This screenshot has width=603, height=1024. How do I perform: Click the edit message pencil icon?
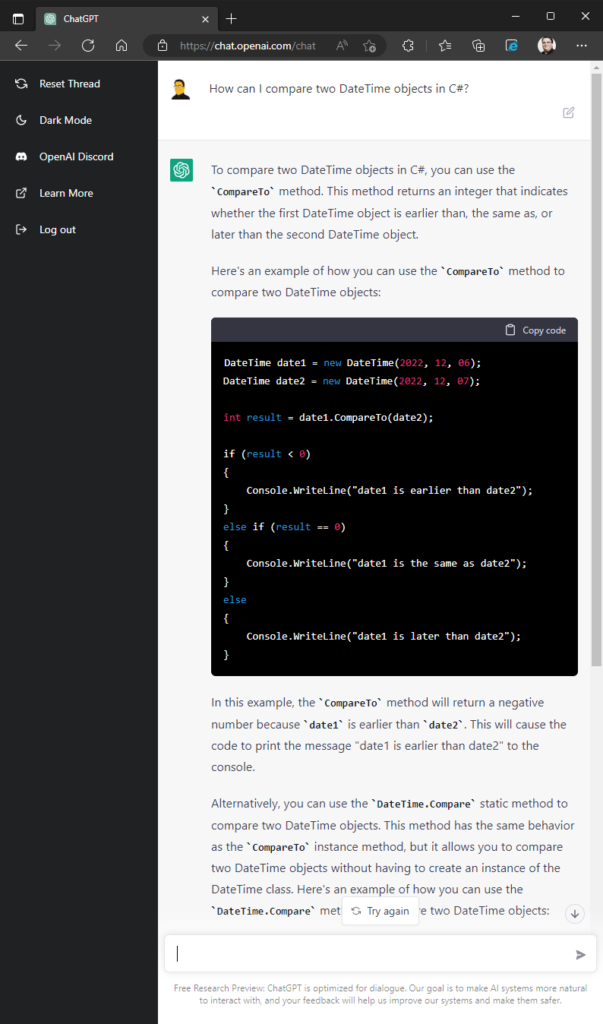pyautogui.click(x=569, y=113)
